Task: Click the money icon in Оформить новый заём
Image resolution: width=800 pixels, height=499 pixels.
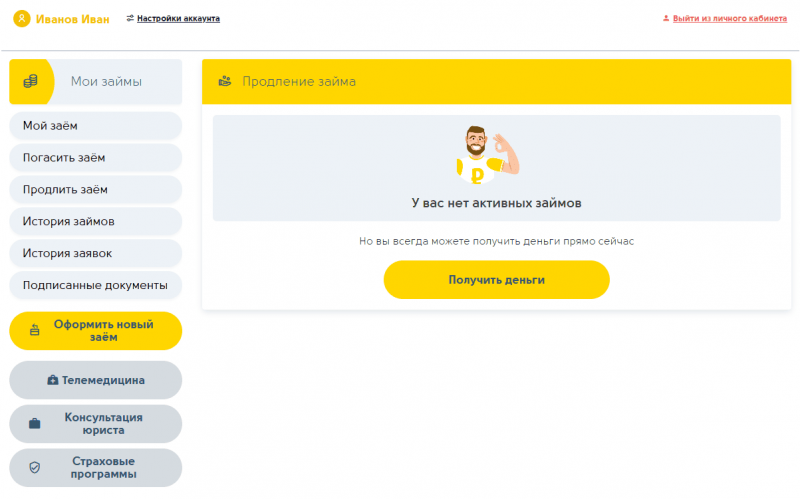Action: pos(35,331)
